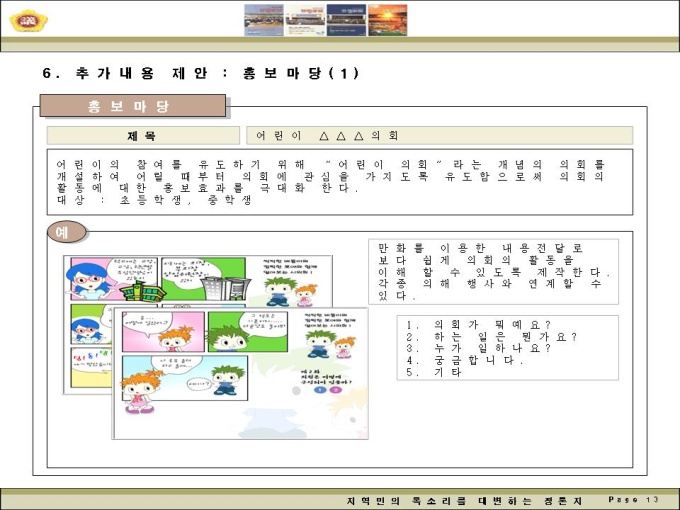The width and height of the screenshot is (680, 510).
Task: Open the dark navy magazine cover thumbnail
Action: [x=346, y=20]
